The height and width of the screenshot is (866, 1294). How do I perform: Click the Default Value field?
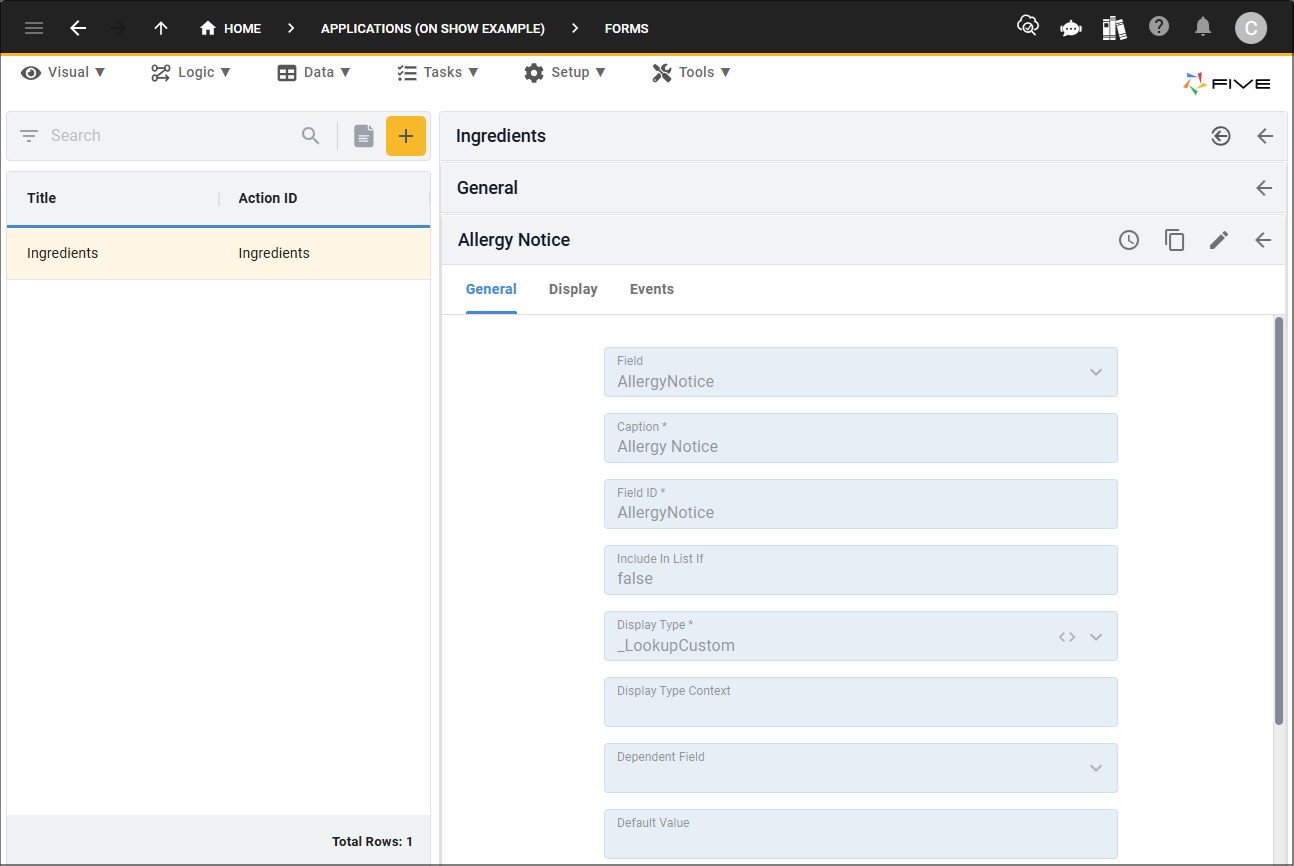pyautogui.click(x=861, y=834)
